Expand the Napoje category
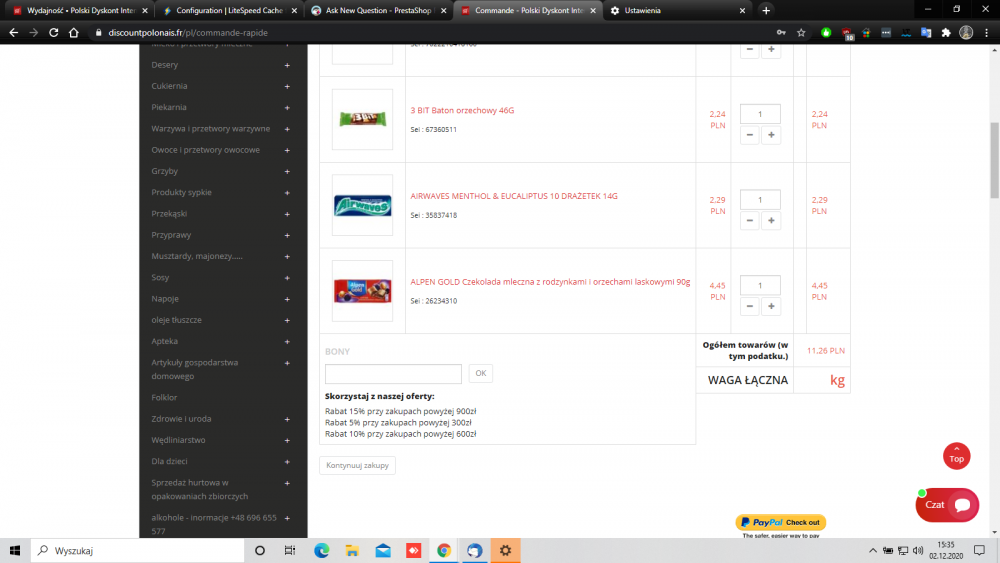Image resolution: width=1000 pixels, height=563 pixels. (287, 299)
